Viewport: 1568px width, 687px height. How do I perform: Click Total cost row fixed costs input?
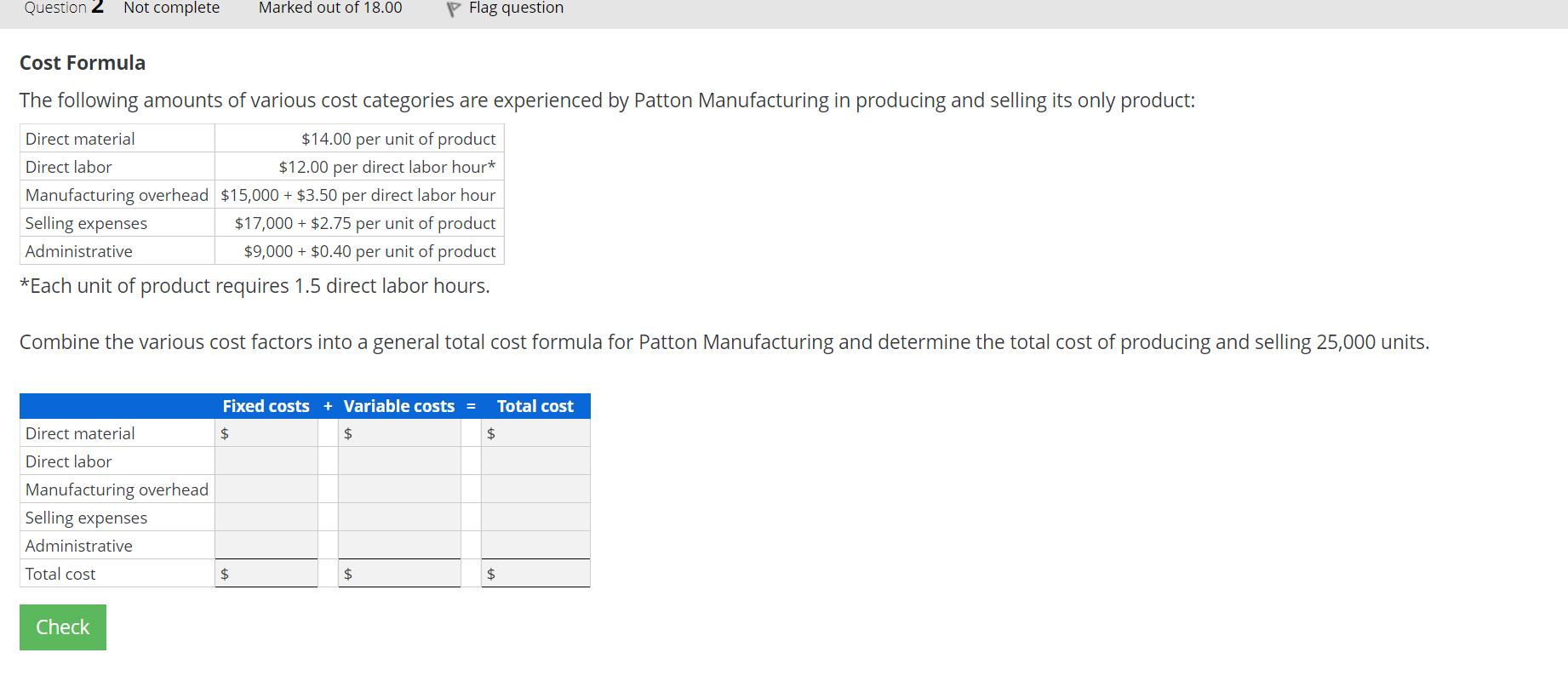pyautogui.click(x=266, y=574)
